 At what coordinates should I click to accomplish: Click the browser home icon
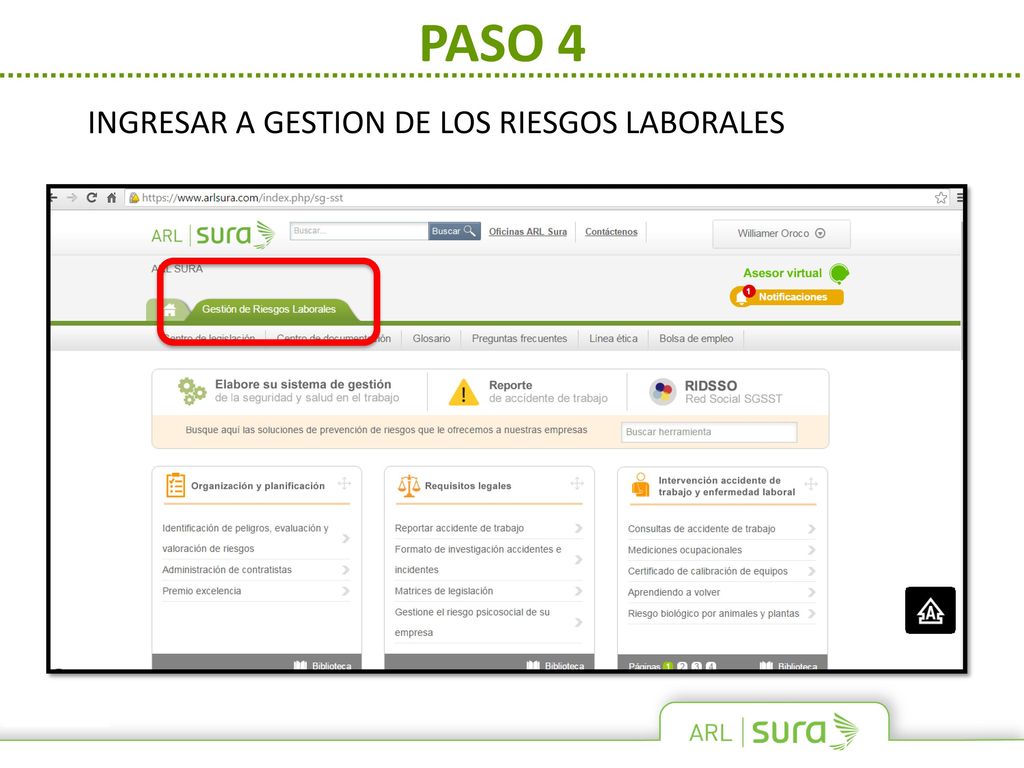click(112, 197)
